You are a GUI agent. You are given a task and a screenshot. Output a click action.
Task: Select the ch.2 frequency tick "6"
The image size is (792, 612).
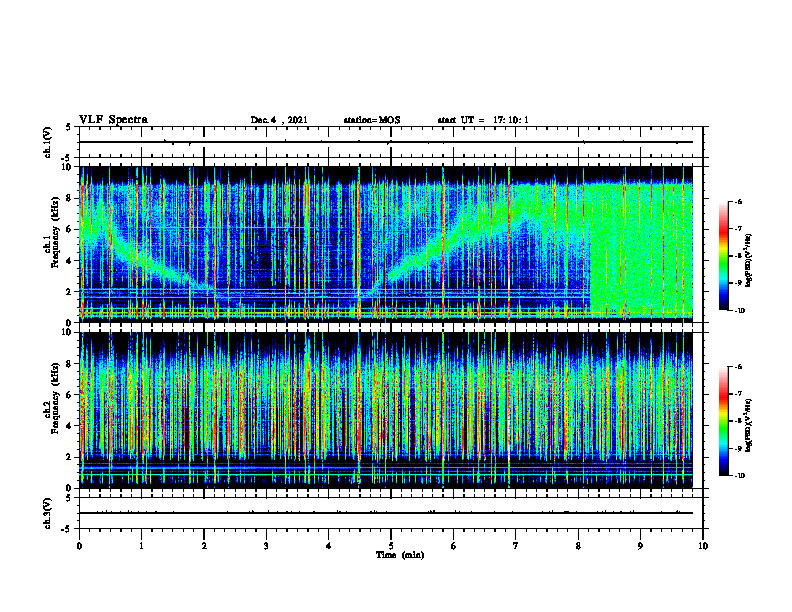70,395
